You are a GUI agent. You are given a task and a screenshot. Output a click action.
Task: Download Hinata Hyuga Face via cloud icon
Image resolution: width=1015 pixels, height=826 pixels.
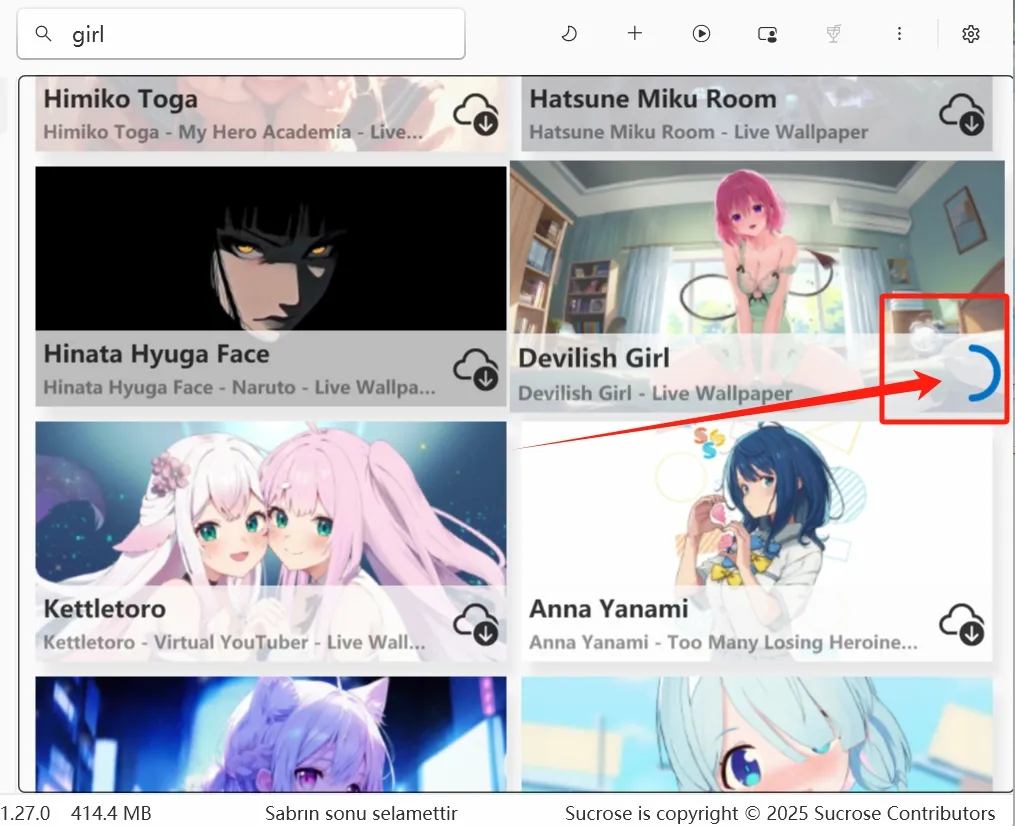coord(476,369)
